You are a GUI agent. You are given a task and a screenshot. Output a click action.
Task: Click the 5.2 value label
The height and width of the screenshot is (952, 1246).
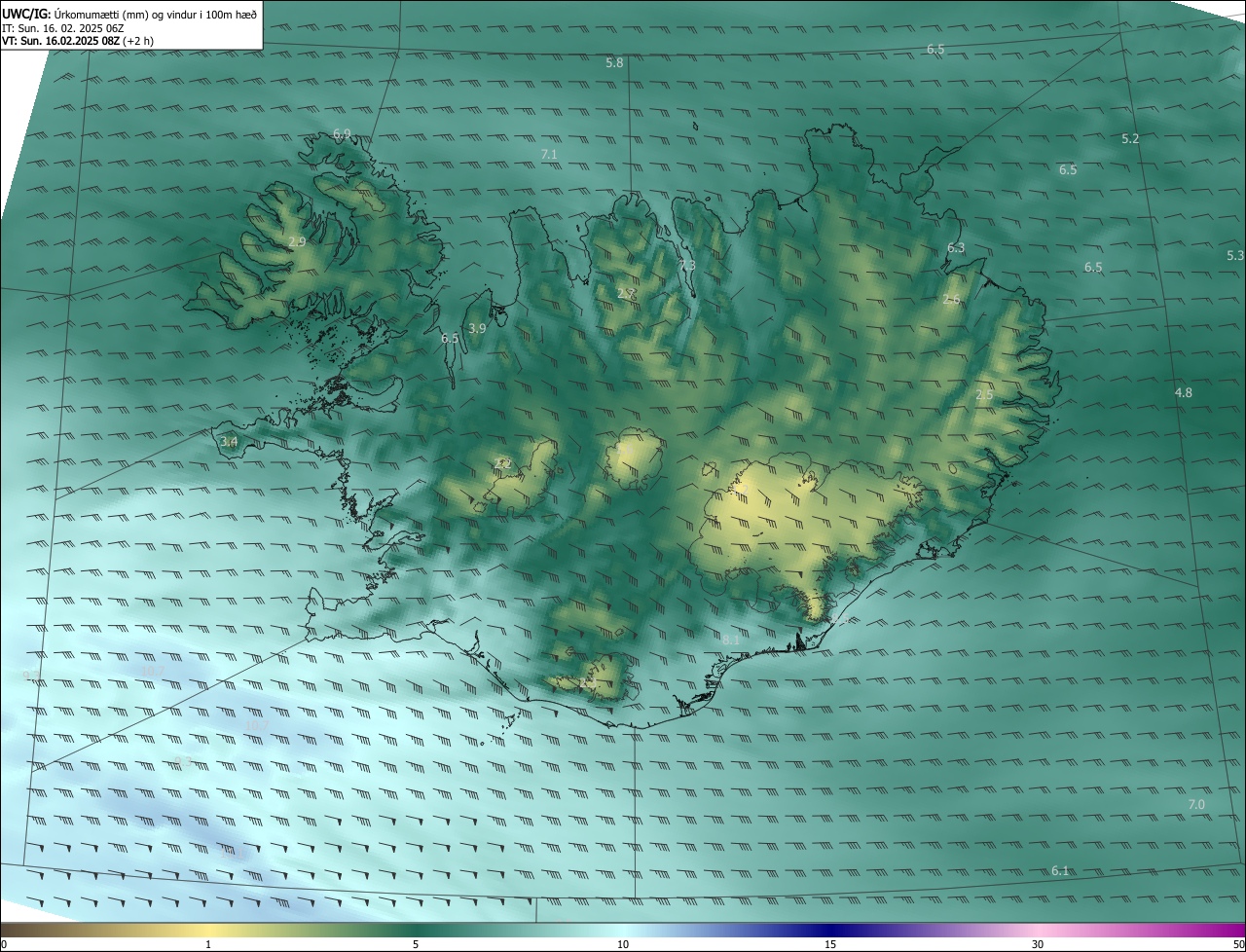1130,139
